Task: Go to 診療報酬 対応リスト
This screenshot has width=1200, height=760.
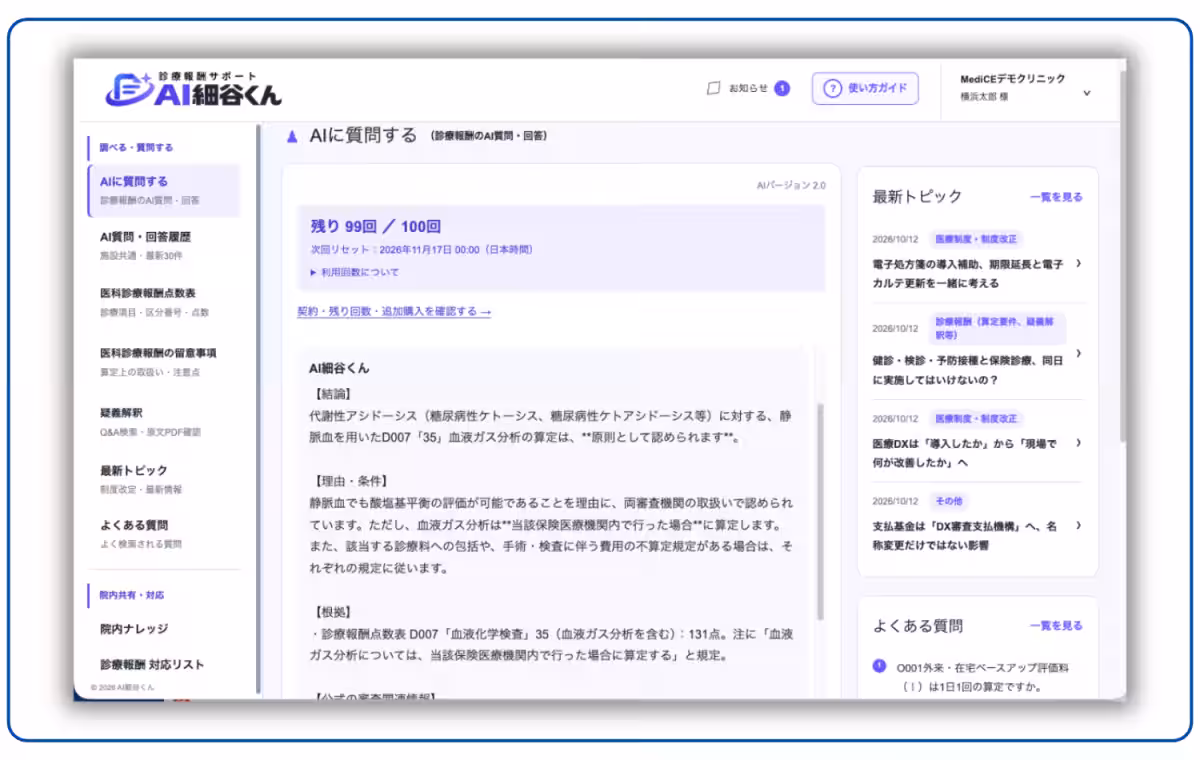Action: (152, 664)
